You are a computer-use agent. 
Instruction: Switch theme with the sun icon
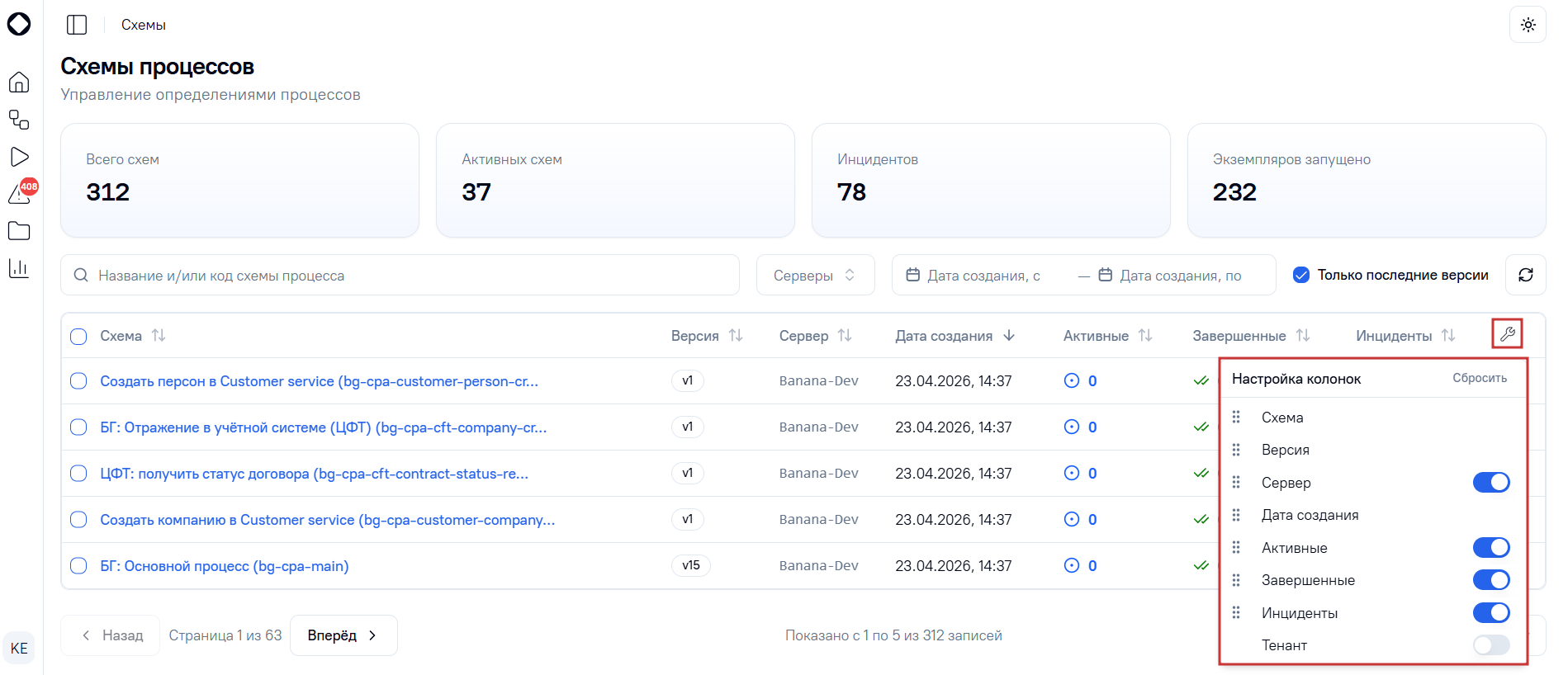pyautogui.click(x=1528, y=25)
